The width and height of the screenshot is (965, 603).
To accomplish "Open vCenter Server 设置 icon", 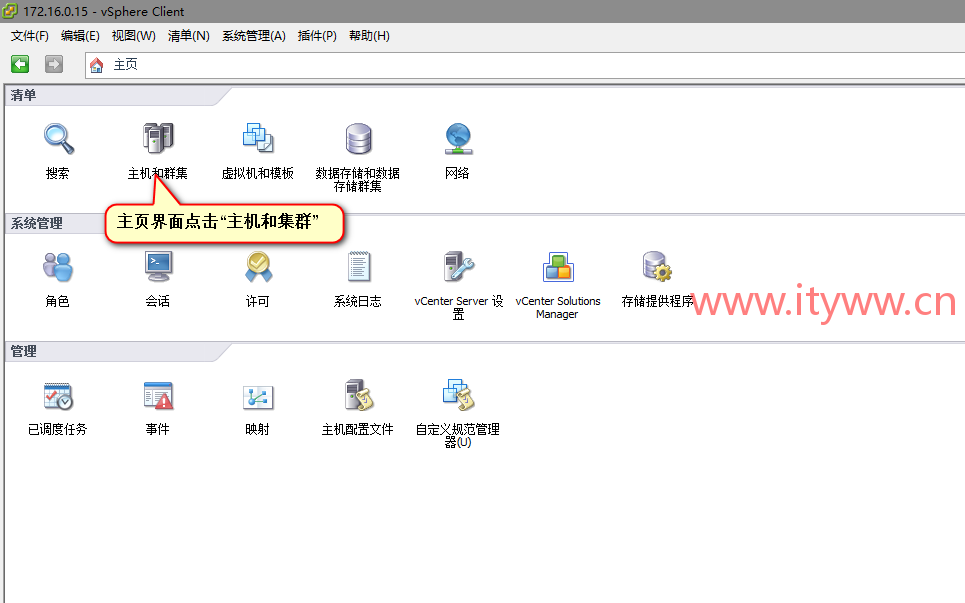I will click(x=458, y=266).
